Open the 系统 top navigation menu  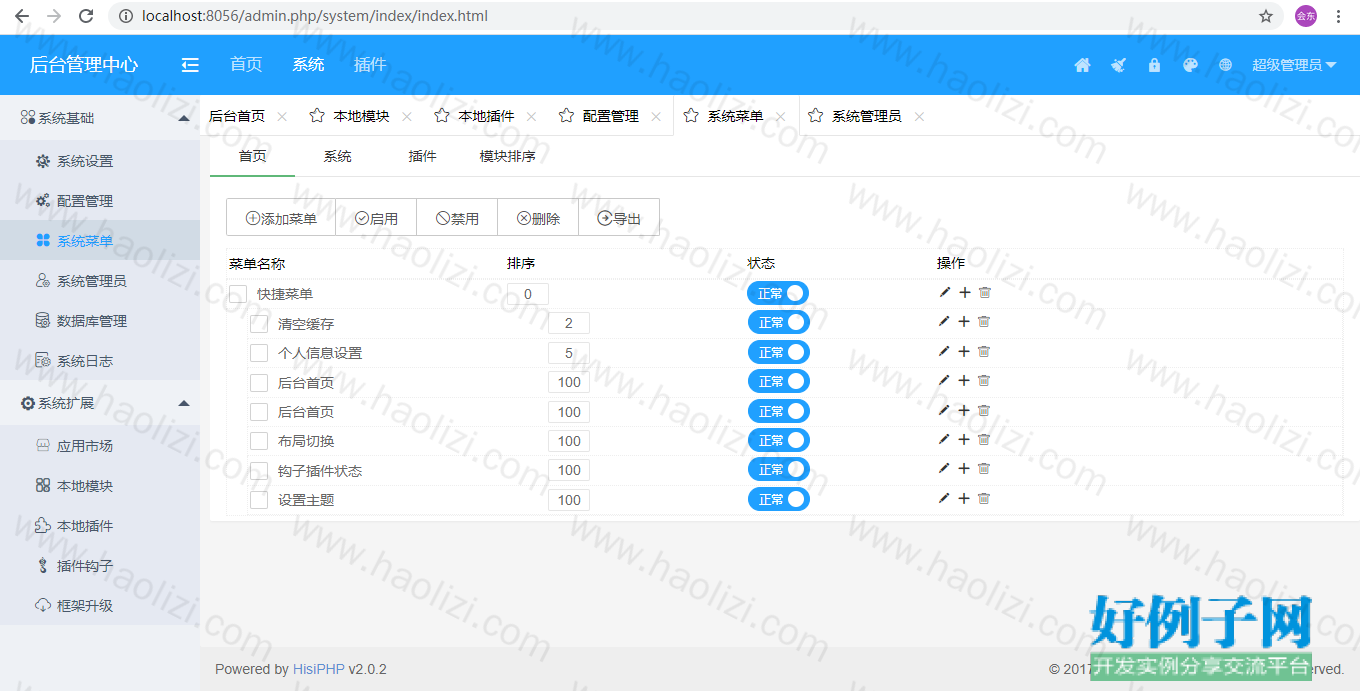click(308, 65)
